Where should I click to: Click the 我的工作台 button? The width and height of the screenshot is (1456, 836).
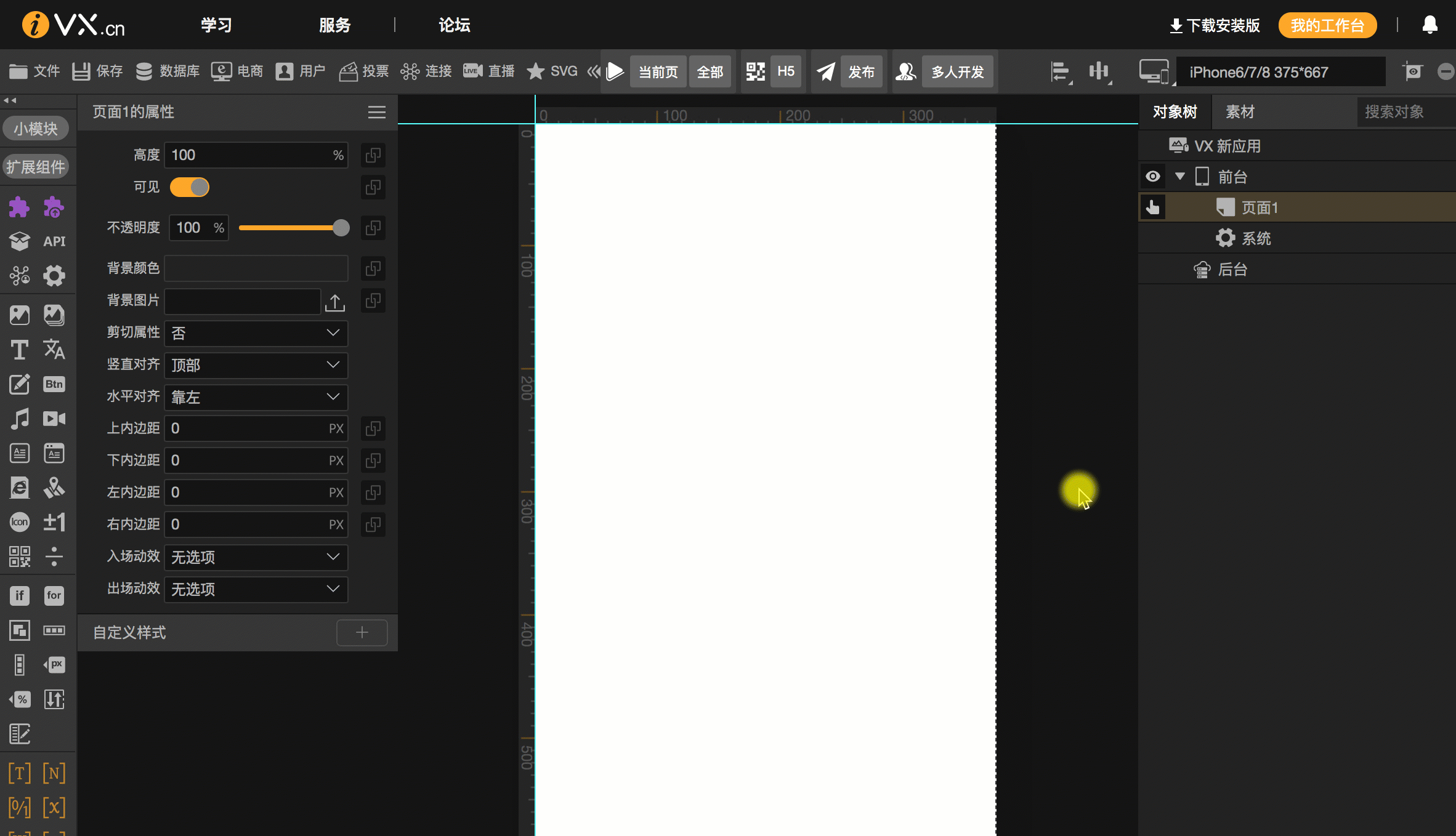(x=1327, y=25)
